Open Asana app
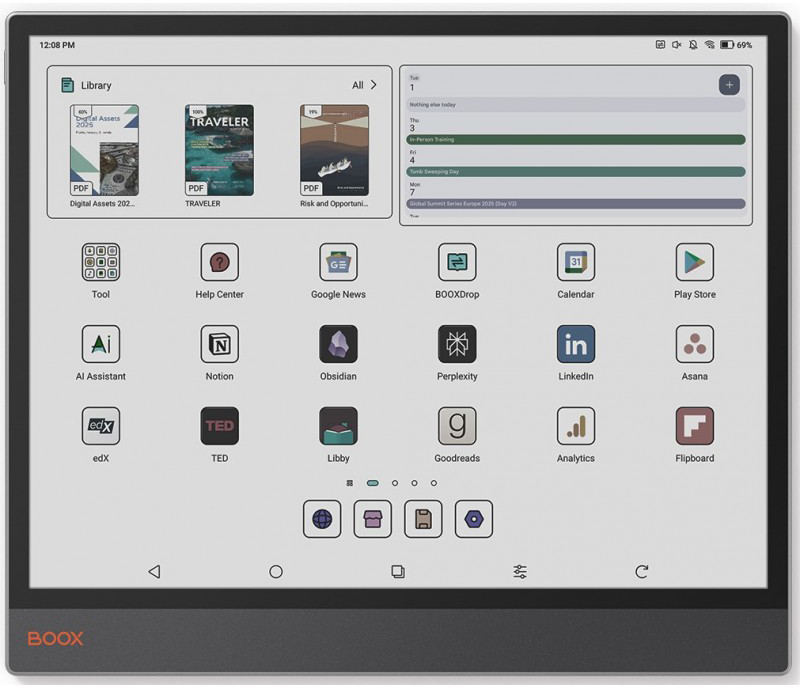 [694, 344]
